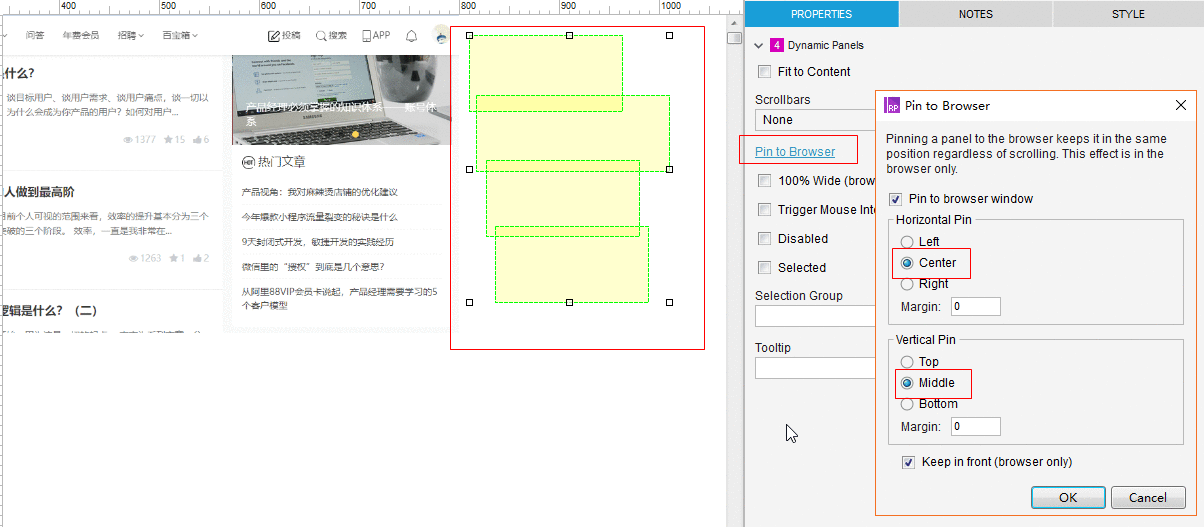Click the eye views icon next to 1377

coord(128,139)
